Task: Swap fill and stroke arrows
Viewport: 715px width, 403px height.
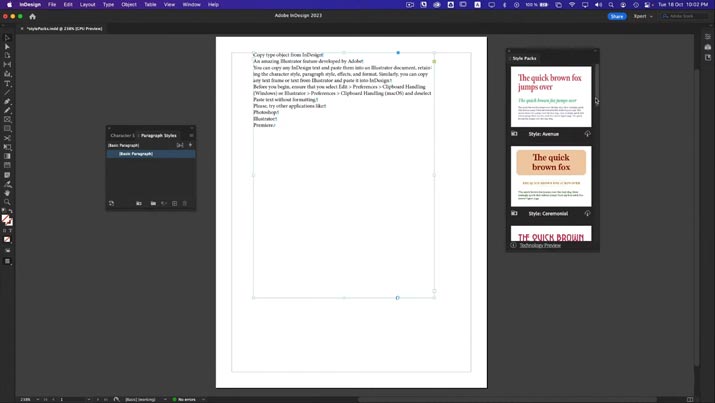Action: tap(10, 211)
